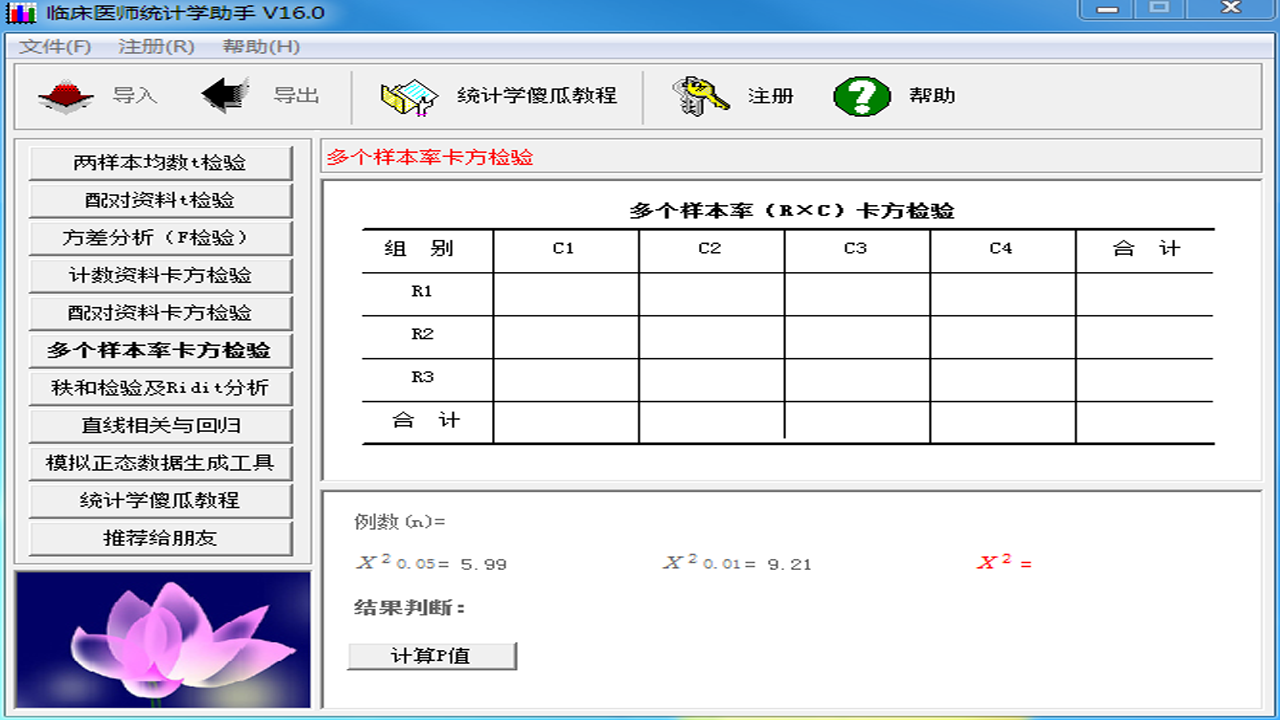Screen dimensions: 1280x720
Task: Select 配对资料t检验 analysis
Action: tap(160, 200)
